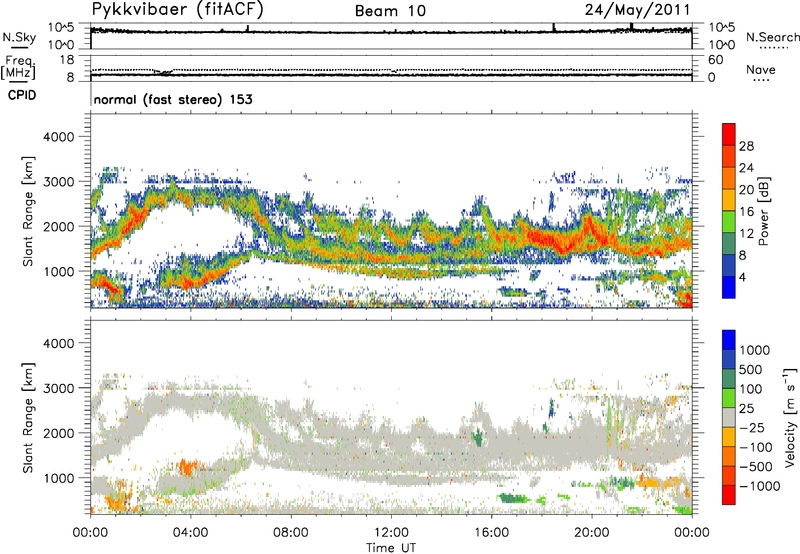Click the -500 value on velocity color bar
Screen dimensions: 800x554
click(755, 467)
